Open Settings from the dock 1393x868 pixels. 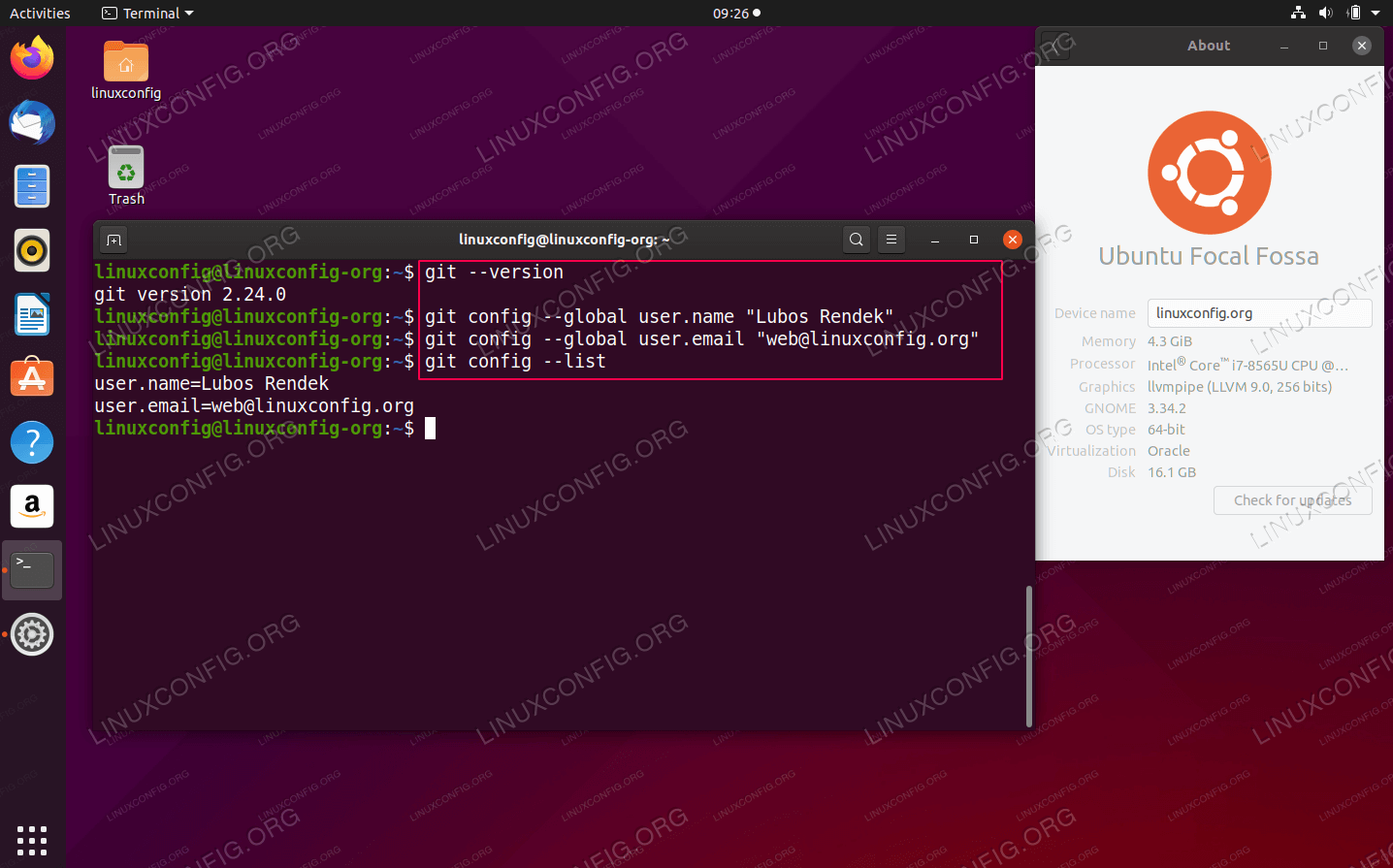pos(32,634)
